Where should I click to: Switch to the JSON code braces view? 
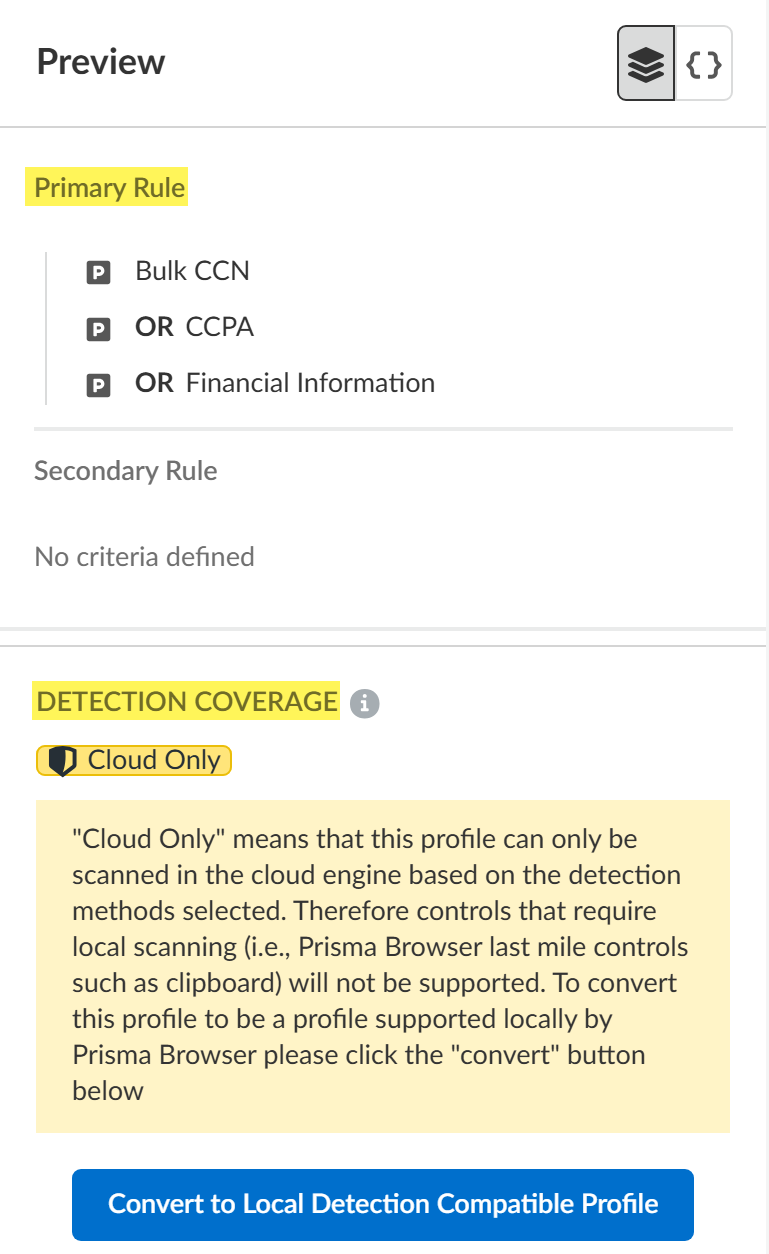pos(704,64)
